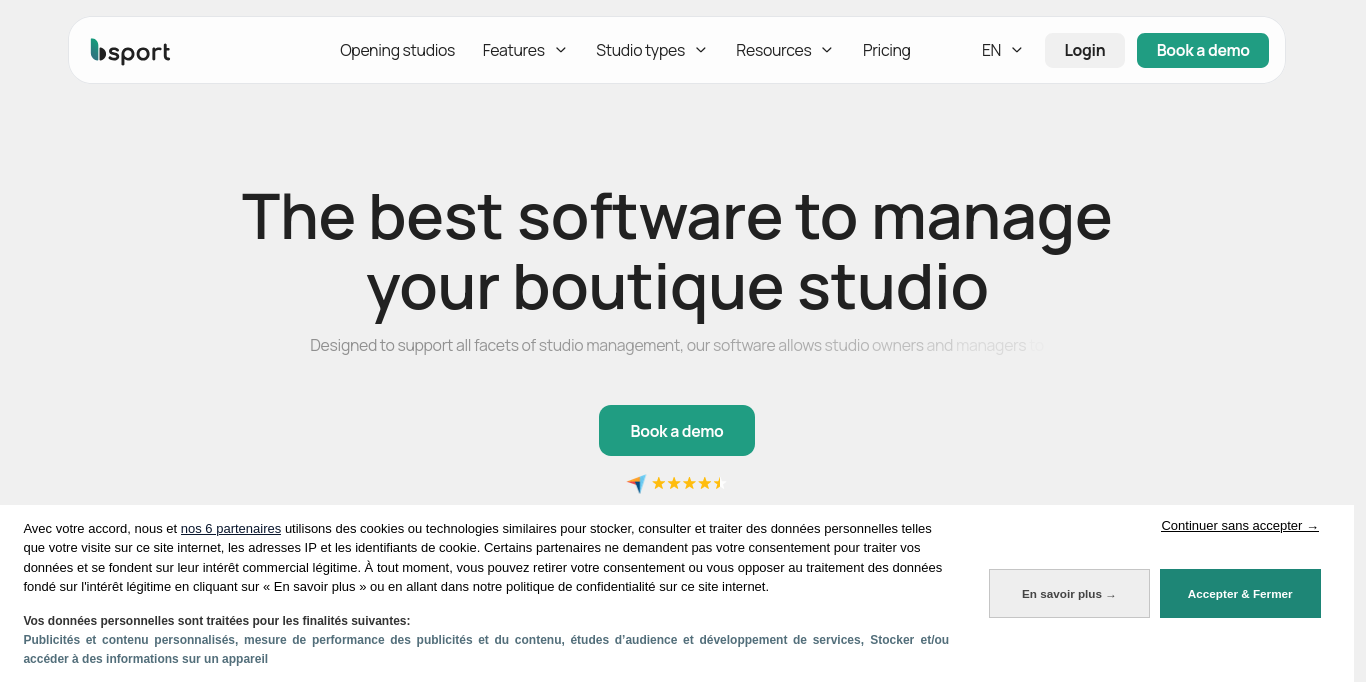The image size is (1366, 682).
Task: Click the En savoir plus button
Action: coord(1069,594)
